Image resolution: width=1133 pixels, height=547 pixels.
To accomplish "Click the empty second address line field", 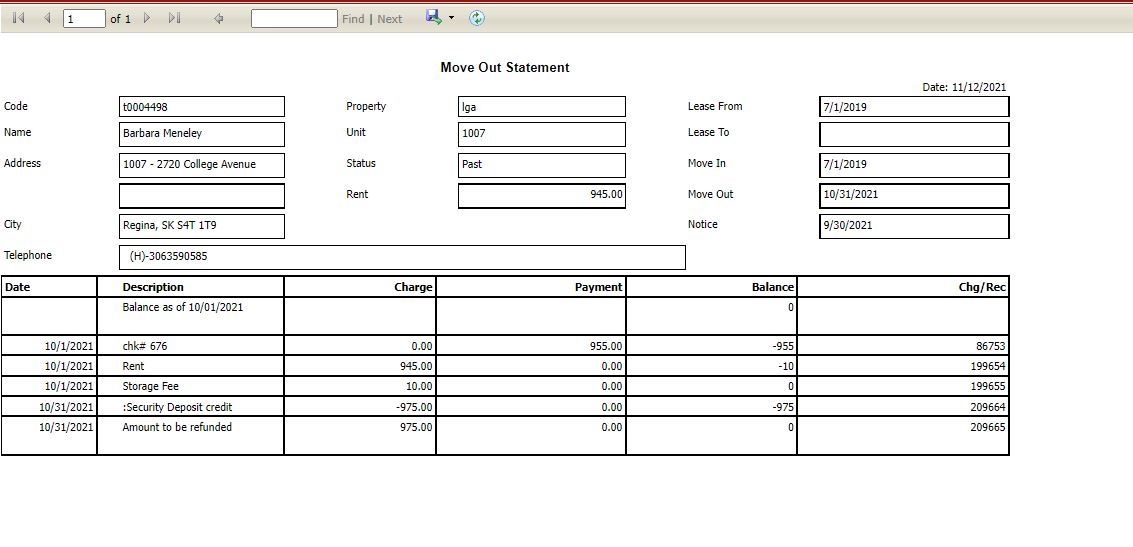I will [202, 196].
